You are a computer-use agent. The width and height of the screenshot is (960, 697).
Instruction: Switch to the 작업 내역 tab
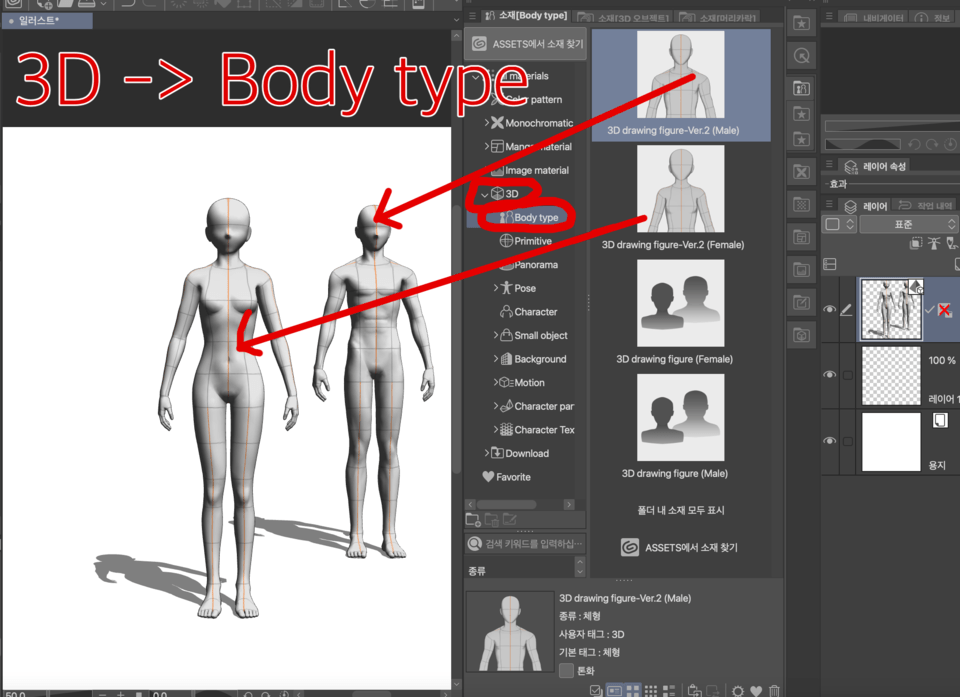point(925,206)
